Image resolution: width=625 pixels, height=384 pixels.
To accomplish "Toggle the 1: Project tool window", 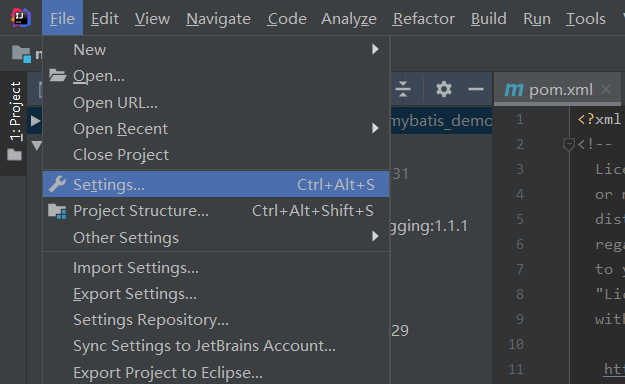I will [x=15, y=111].
